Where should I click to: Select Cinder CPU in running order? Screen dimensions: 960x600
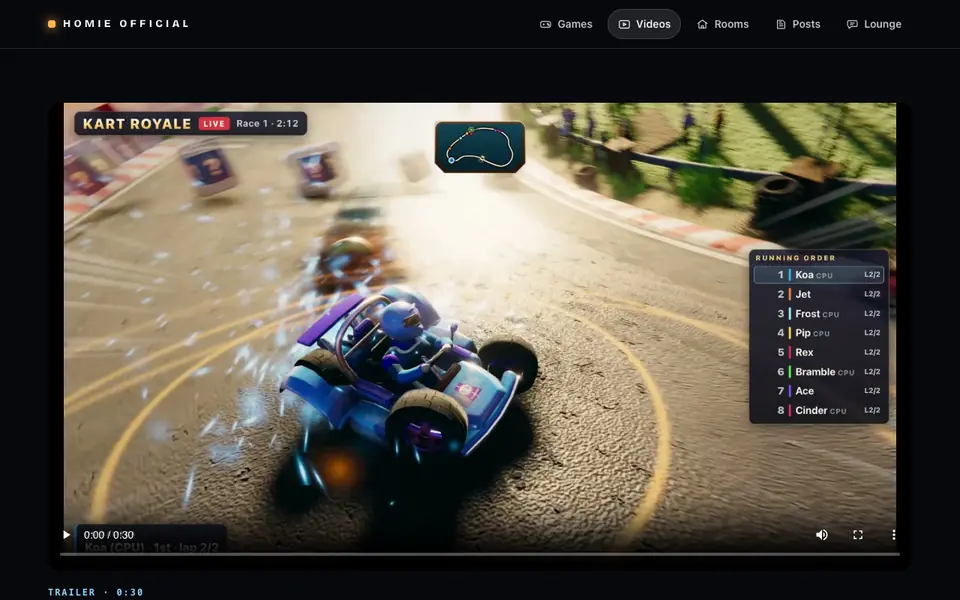coord(819,411)
